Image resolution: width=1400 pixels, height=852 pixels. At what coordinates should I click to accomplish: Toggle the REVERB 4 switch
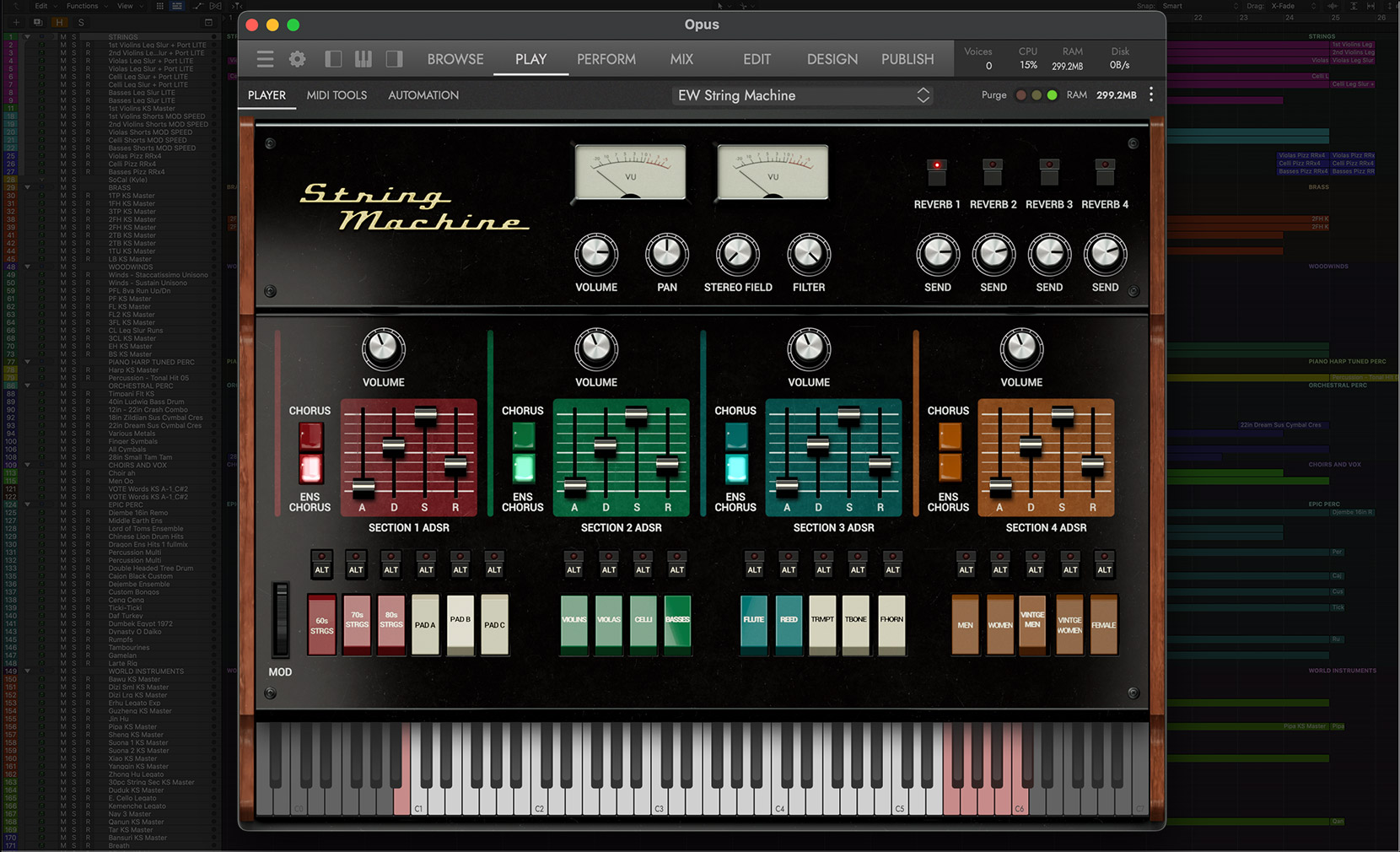coord(1105,172)
